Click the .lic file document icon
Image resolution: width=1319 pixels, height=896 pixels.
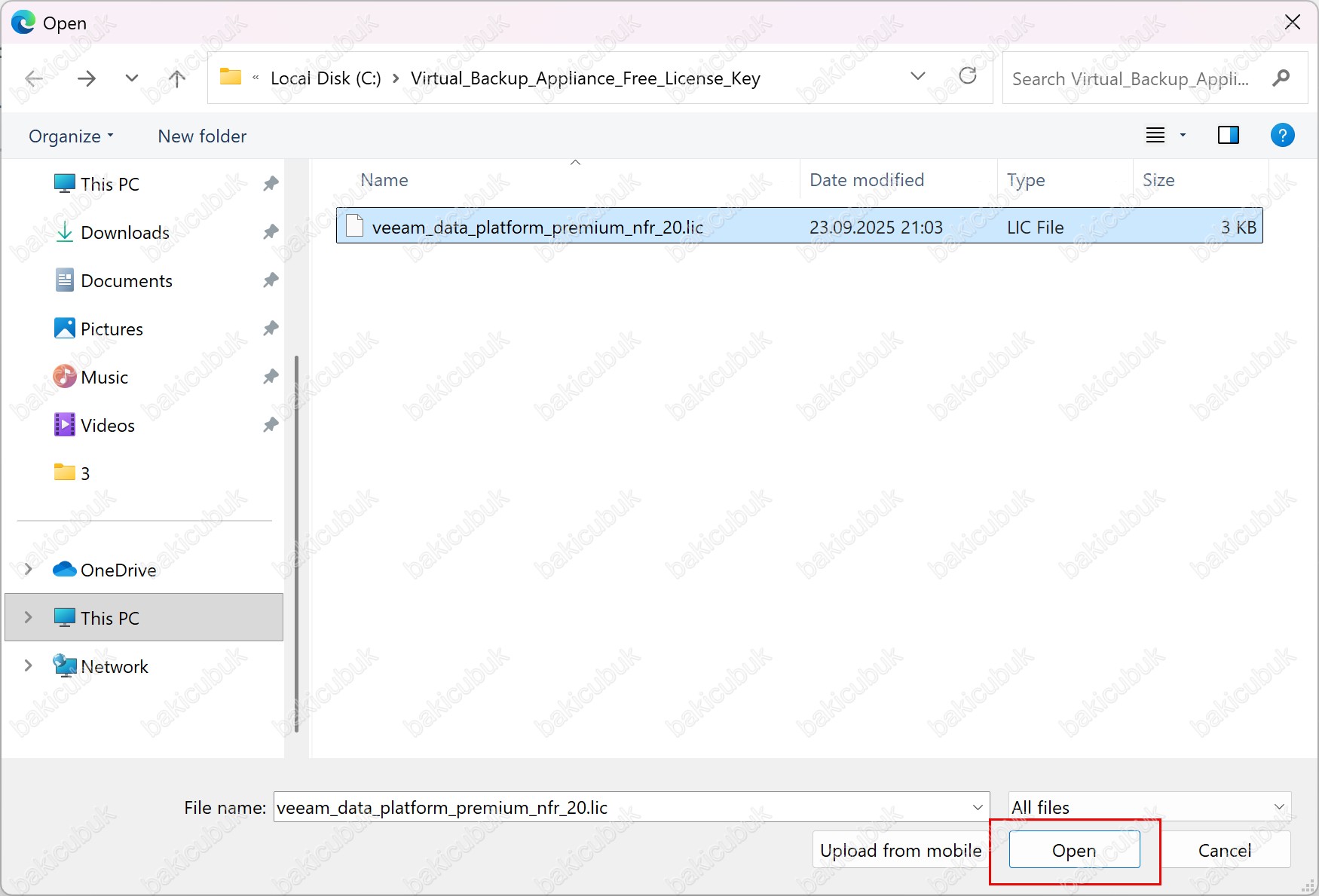point(354,226)
